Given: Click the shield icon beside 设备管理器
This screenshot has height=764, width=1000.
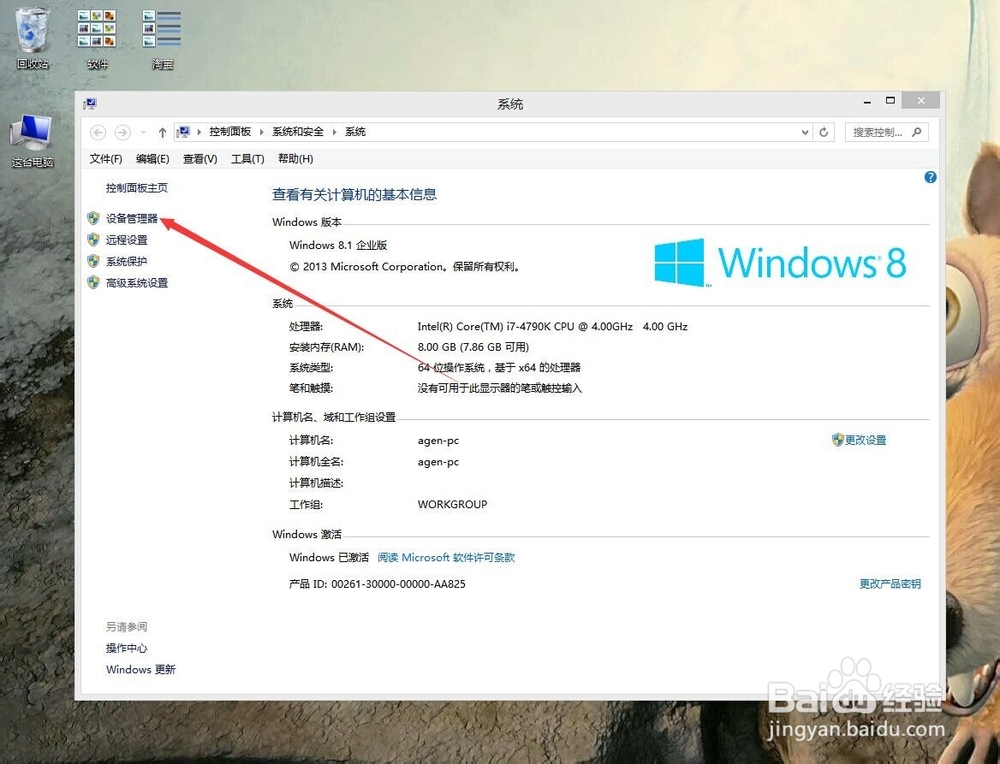Looking at the screenshot, I should click(94, 218).
